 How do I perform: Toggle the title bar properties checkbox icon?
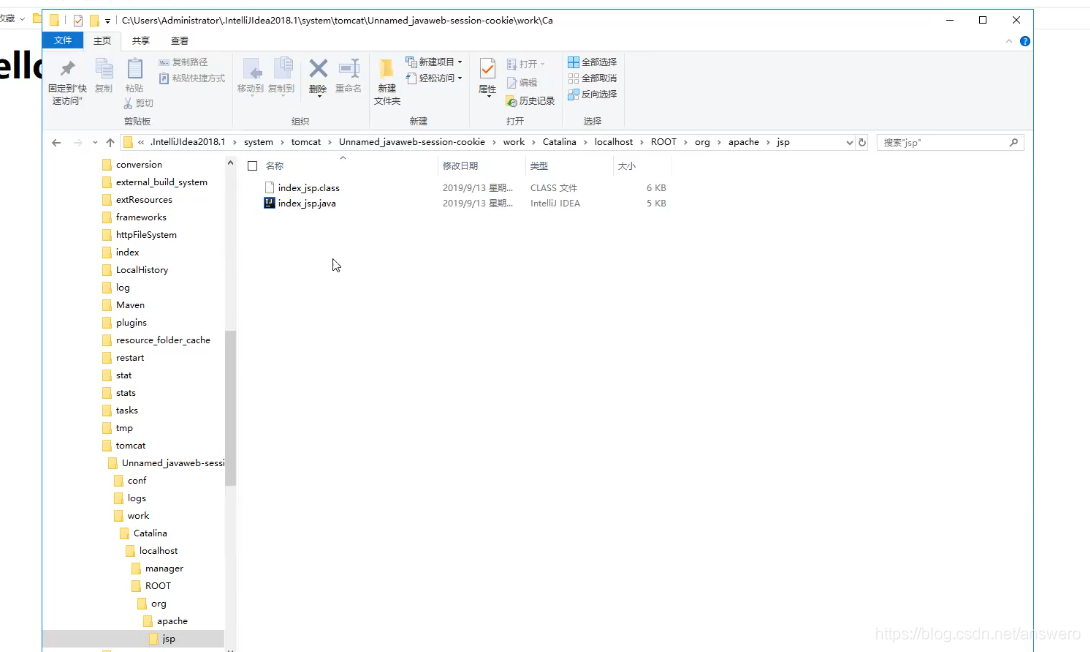[79, 21]
